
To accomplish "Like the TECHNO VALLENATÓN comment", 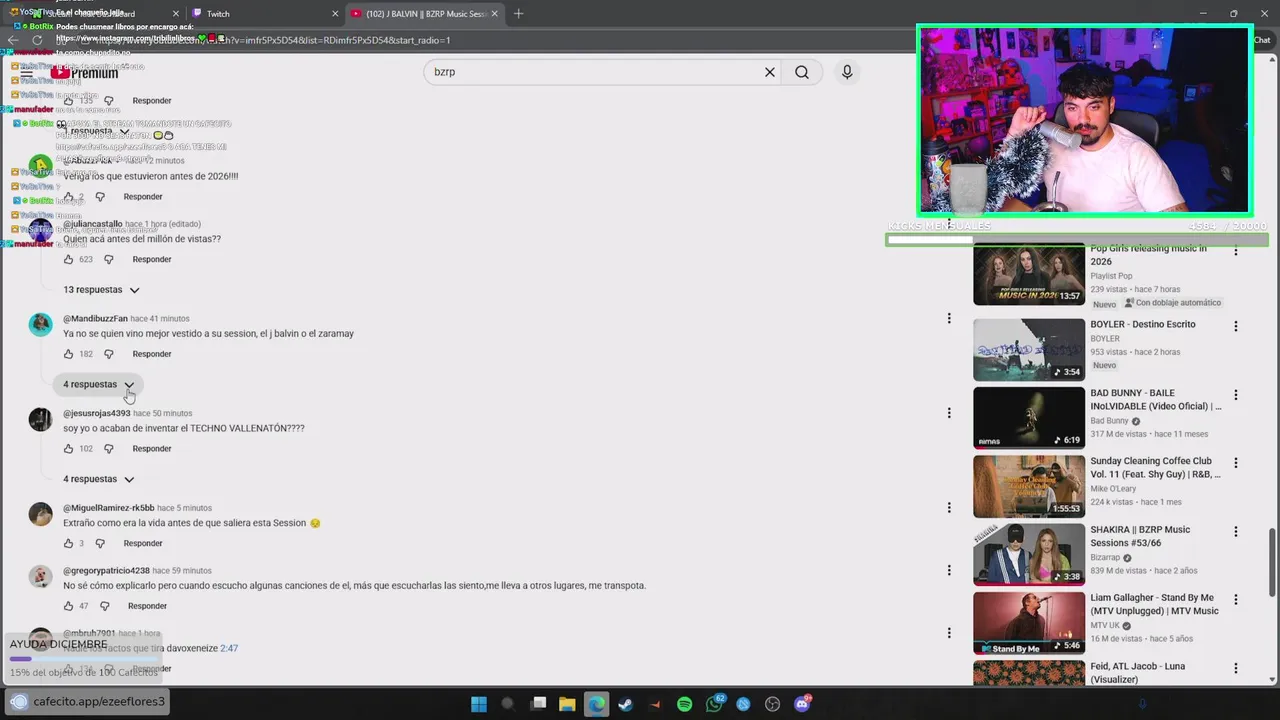I will click(68, 449).
